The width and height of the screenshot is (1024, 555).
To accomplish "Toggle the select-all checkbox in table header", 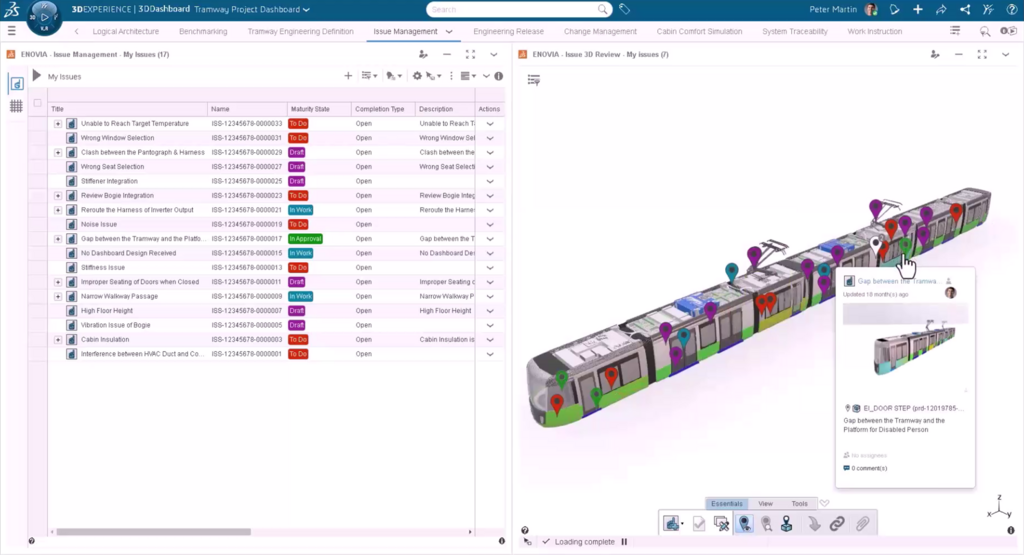I will [x=38, y=103].
